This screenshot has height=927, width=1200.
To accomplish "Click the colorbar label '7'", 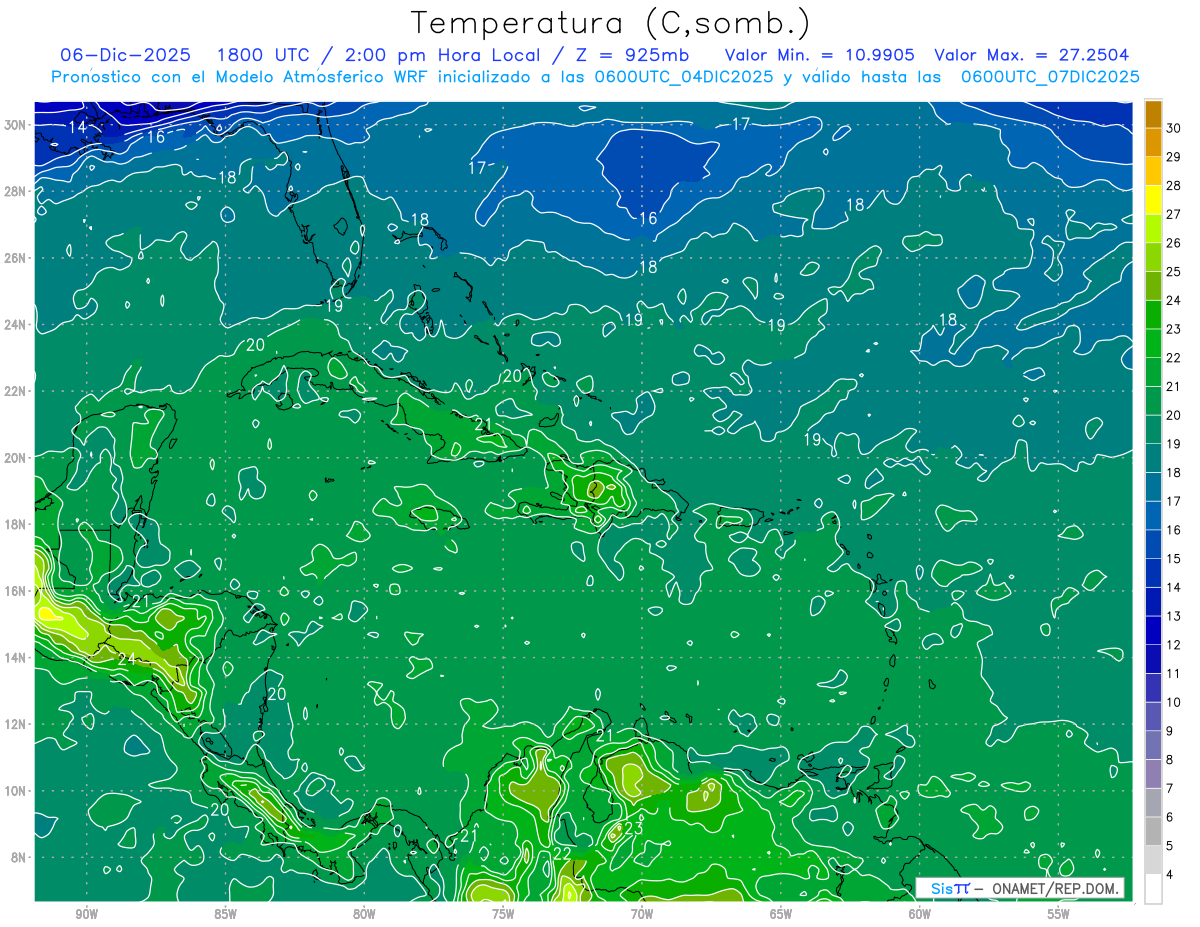I will tap(1171, 788).
